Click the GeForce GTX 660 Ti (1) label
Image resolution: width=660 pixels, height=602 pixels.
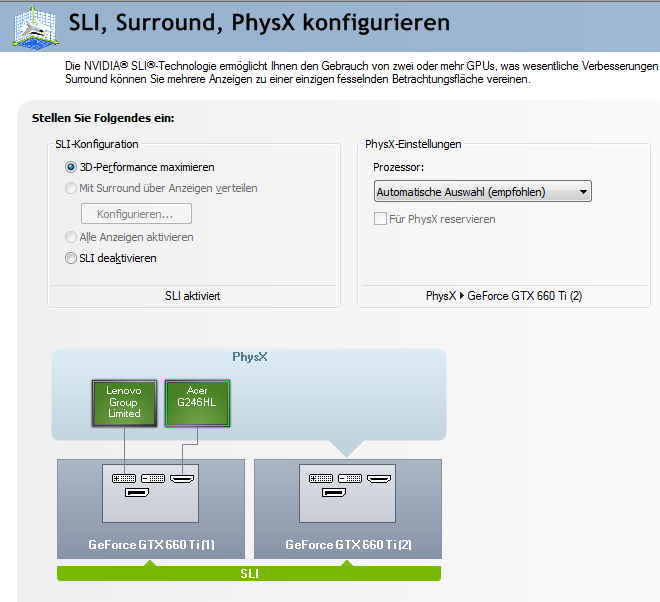coord(152,545)
